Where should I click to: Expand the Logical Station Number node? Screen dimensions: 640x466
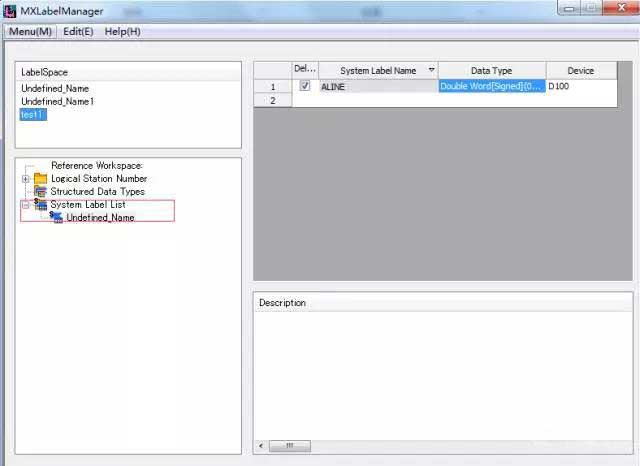point(26,179)
